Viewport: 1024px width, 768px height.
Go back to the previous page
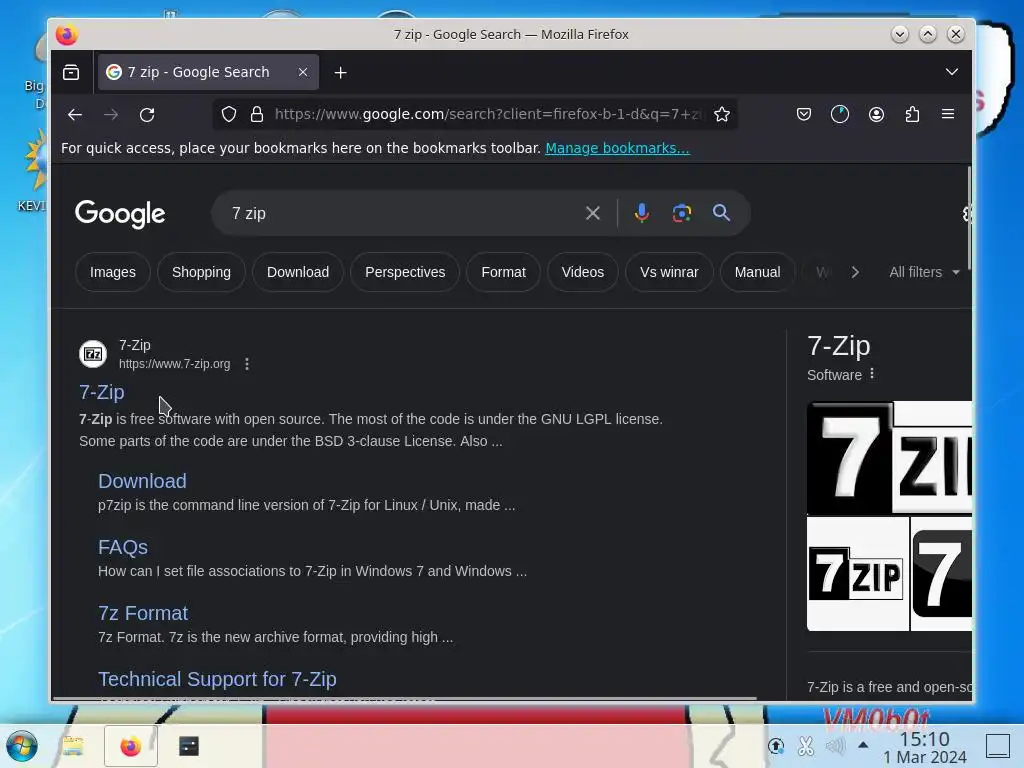pyautogui.click(x=75, y=114)
